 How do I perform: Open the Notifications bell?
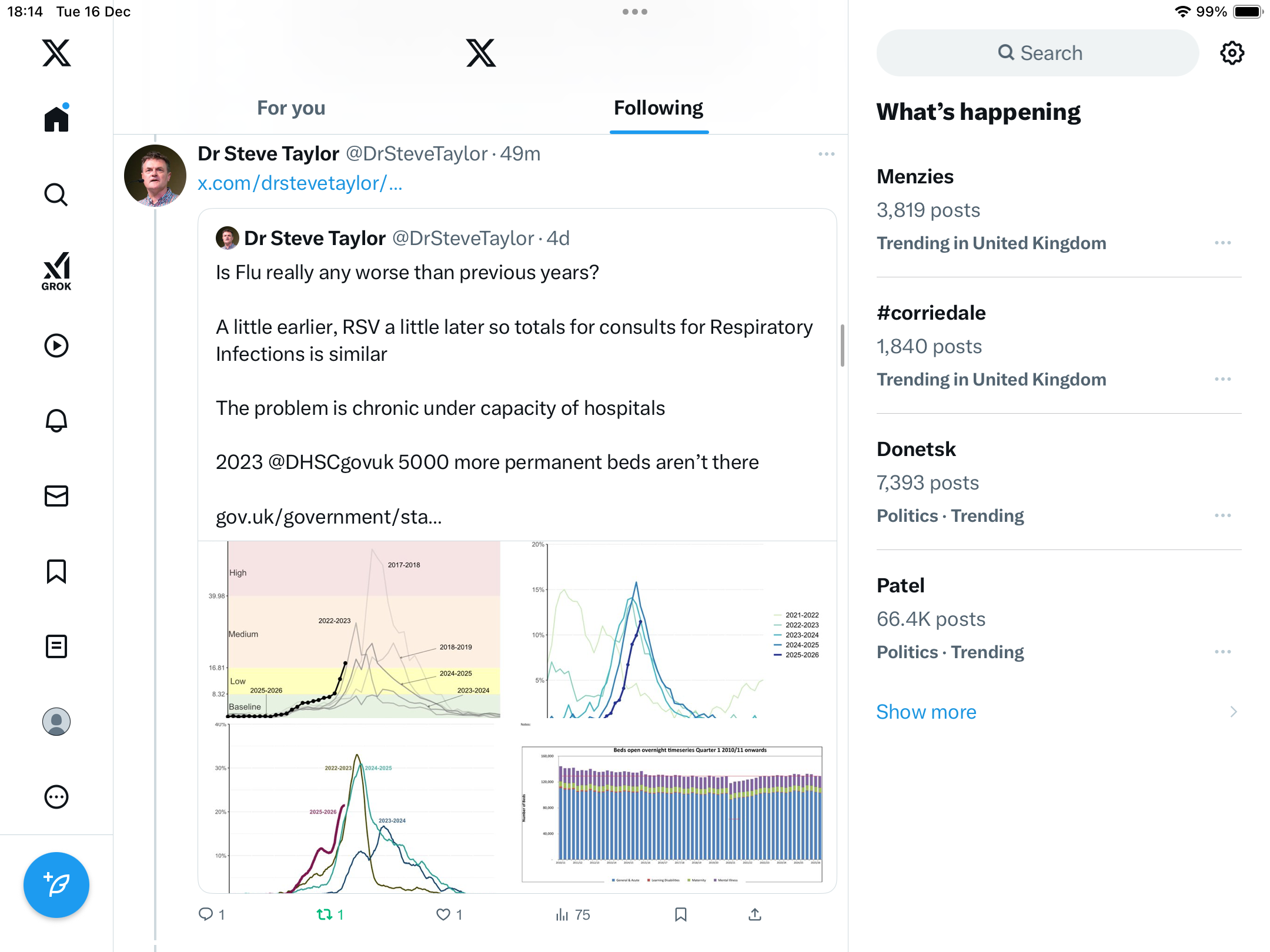[x=56, y=421]
